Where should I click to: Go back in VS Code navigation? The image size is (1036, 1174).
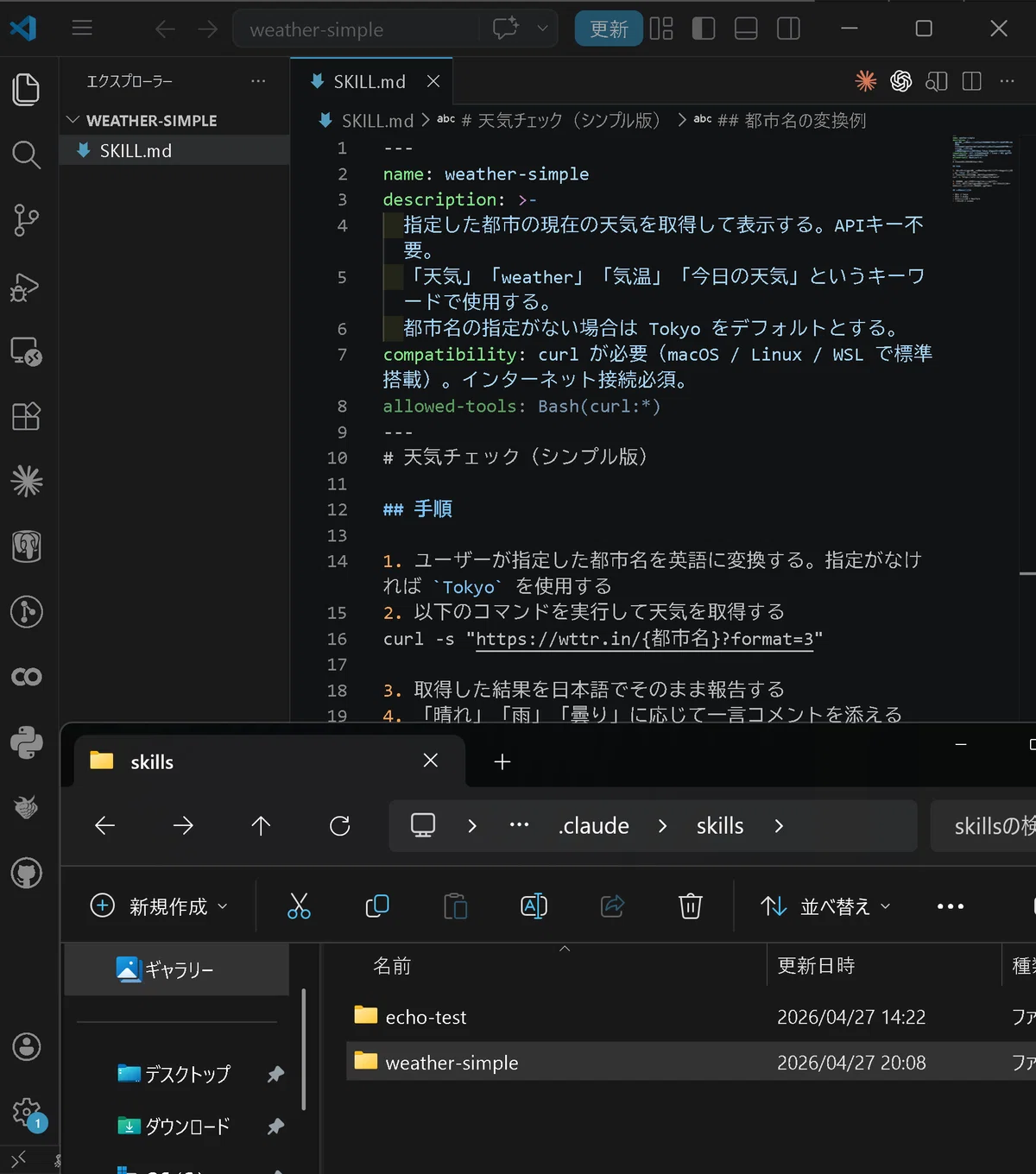(x=165, y=29)
